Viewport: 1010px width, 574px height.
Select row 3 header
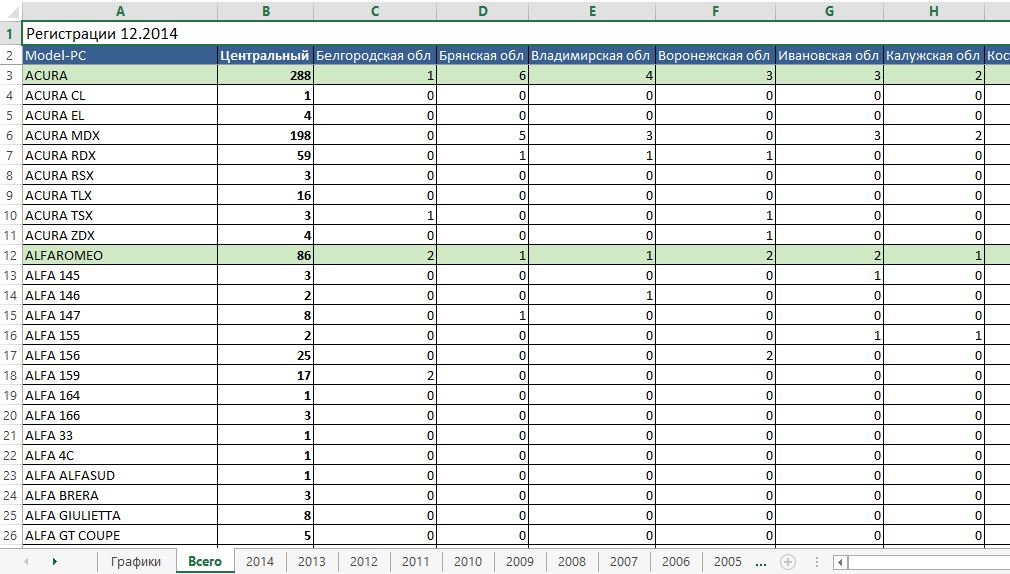(10, 75)
